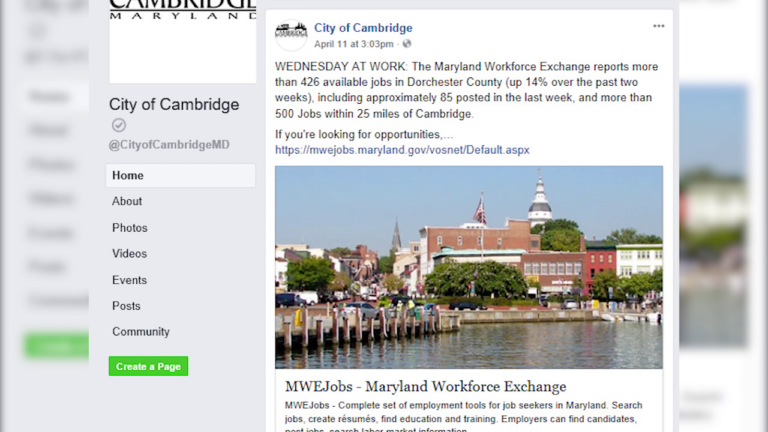This screenshot has height=432, width=768.
Task: Click the public globe icon by the timestamp
Action: click(407, 44)
